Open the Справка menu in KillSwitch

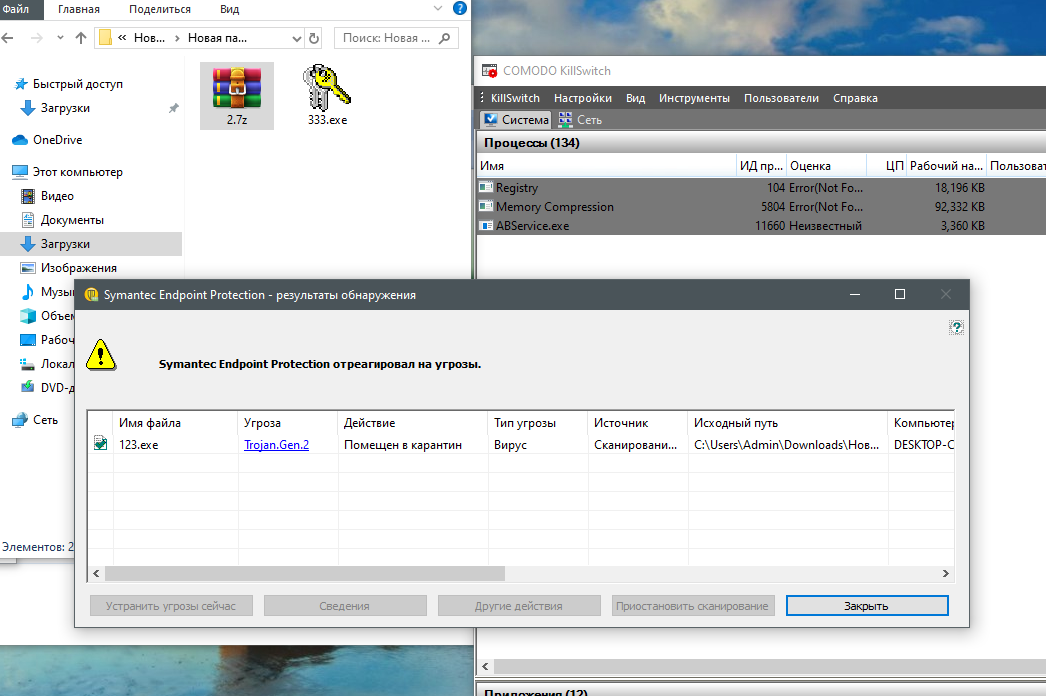tap(855, 98)
